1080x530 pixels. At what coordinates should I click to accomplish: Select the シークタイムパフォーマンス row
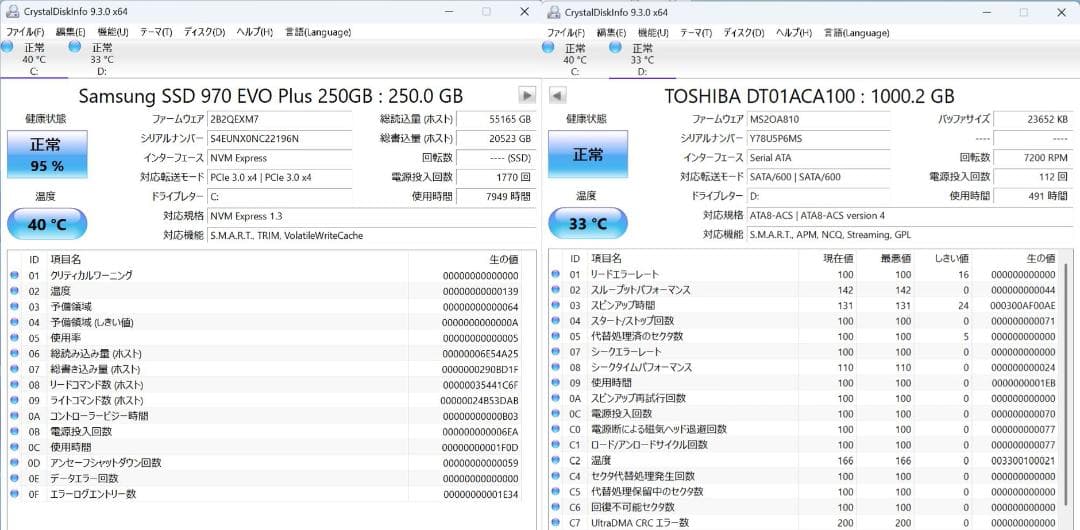(804, 367)
